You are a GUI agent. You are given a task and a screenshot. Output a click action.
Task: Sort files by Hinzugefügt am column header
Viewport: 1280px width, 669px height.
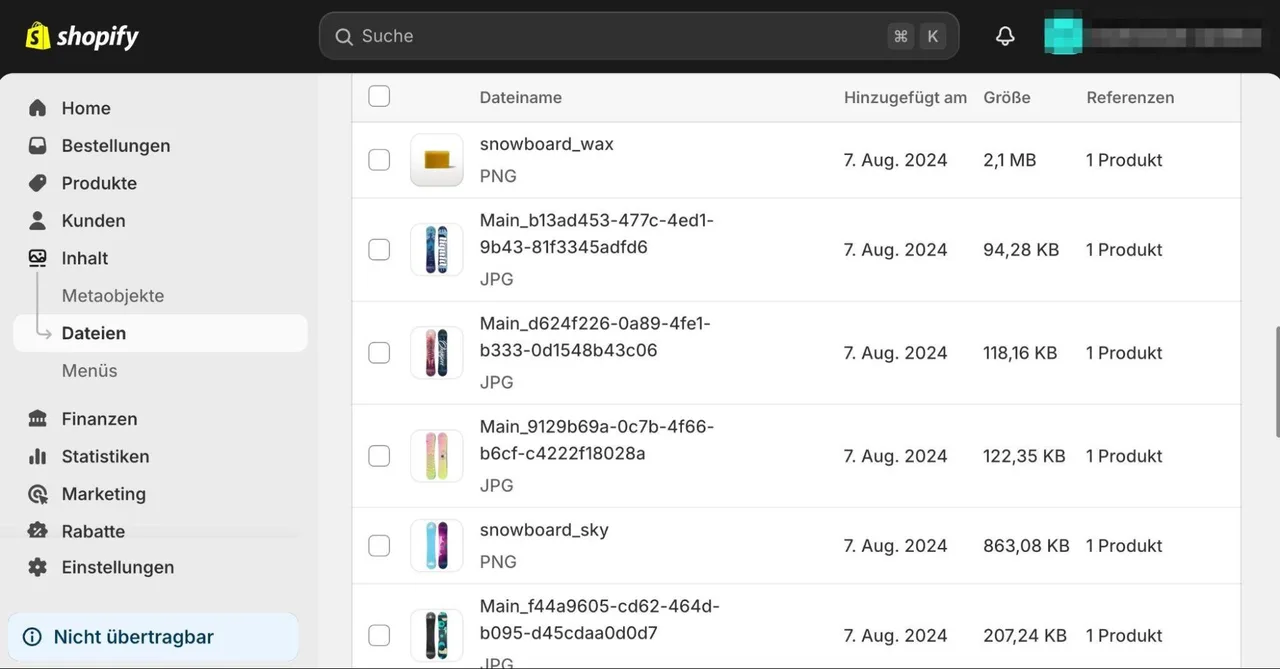(x=905, y=98)
